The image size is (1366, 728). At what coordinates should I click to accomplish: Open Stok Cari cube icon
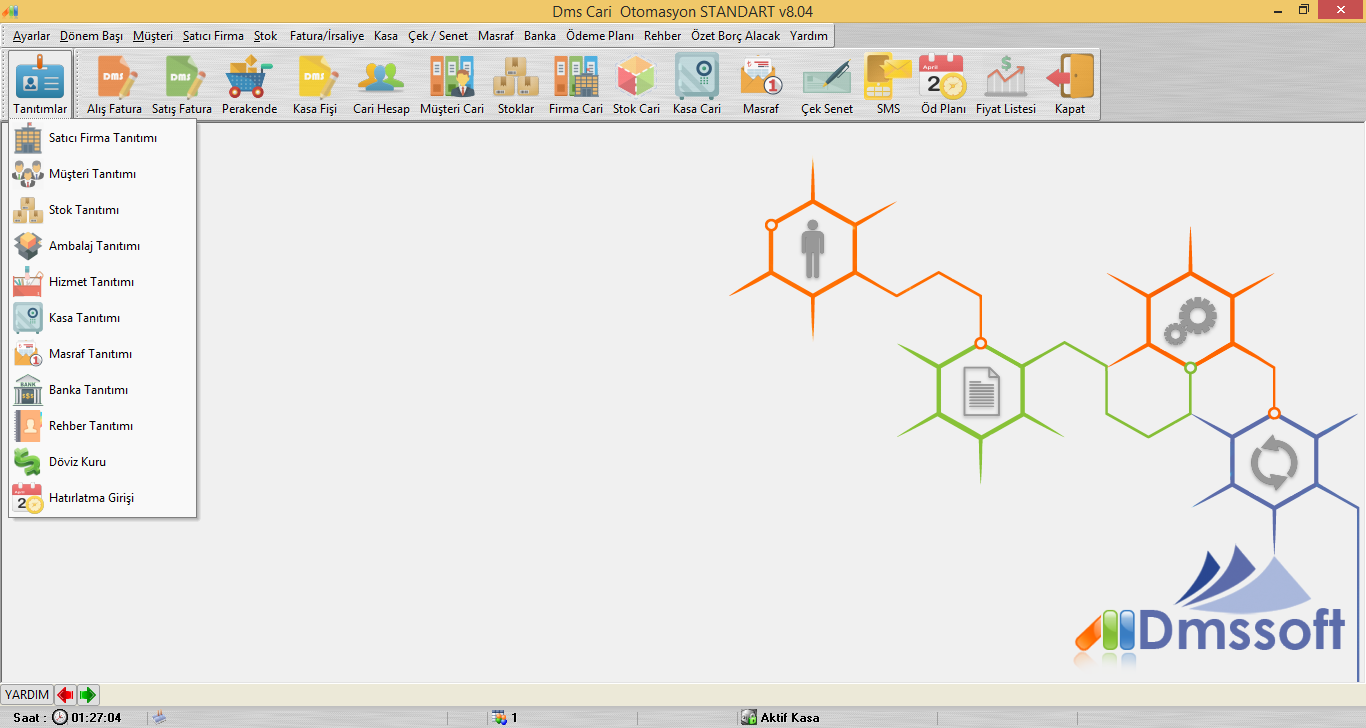pos(636,85)
